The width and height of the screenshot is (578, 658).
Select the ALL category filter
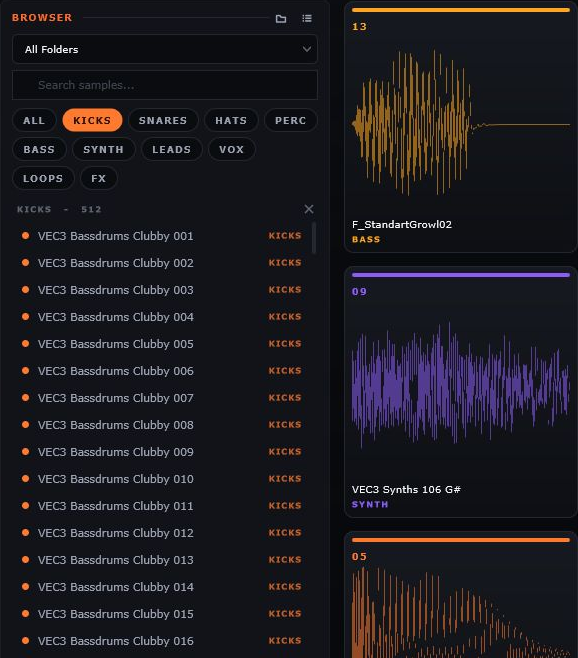click(34, 120)
